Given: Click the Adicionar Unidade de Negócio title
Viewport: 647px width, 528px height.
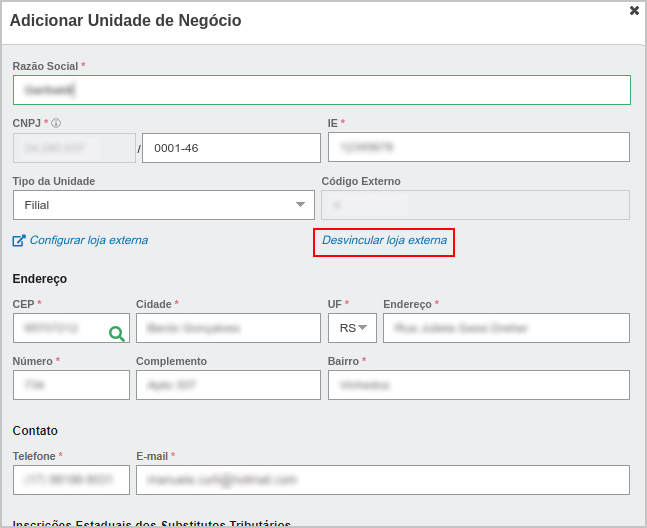Looking at the screenshot, I should tap(125, 20).
